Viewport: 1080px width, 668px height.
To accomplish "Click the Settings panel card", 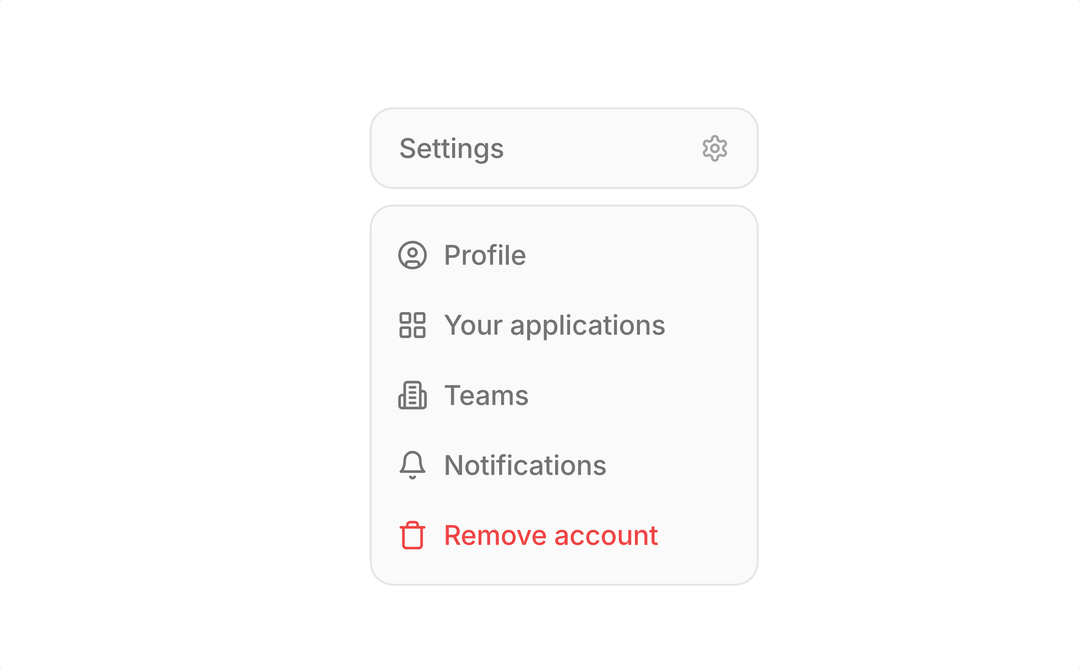I will click(x=564, y=148).
